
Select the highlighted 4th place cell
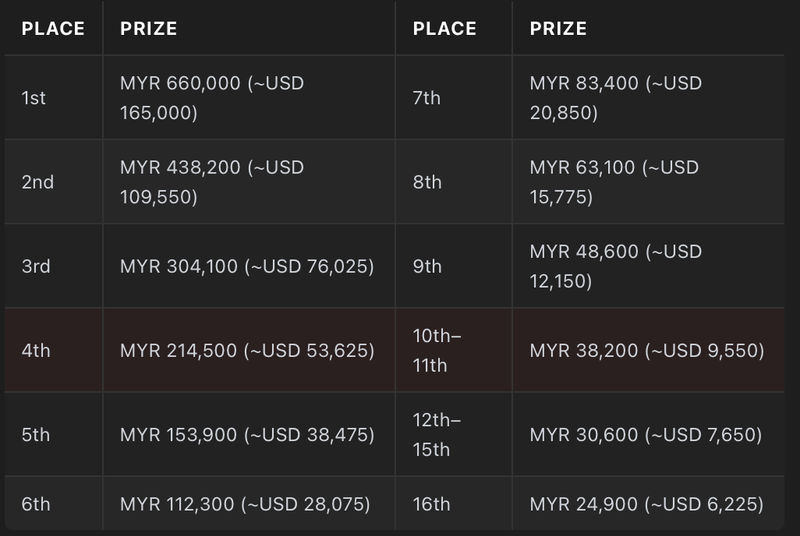[53, 350]
